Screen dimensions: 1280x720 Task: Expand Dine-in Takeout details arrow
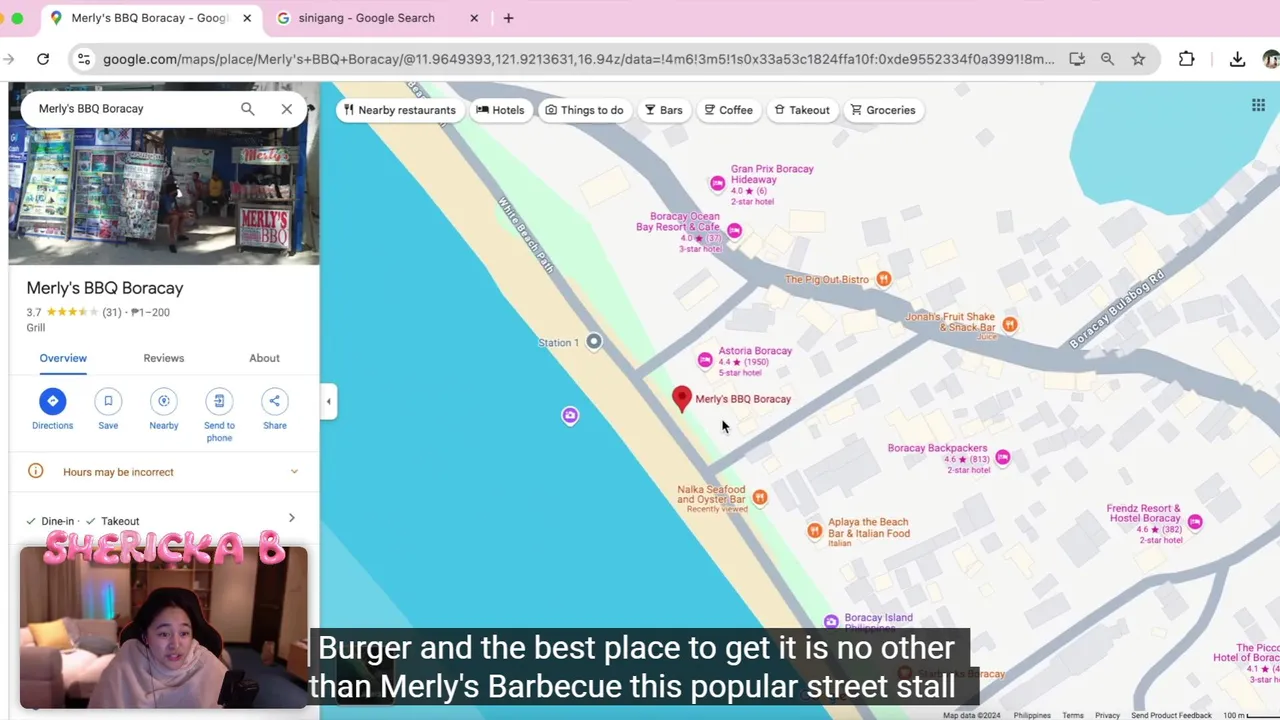coord(291,518)
